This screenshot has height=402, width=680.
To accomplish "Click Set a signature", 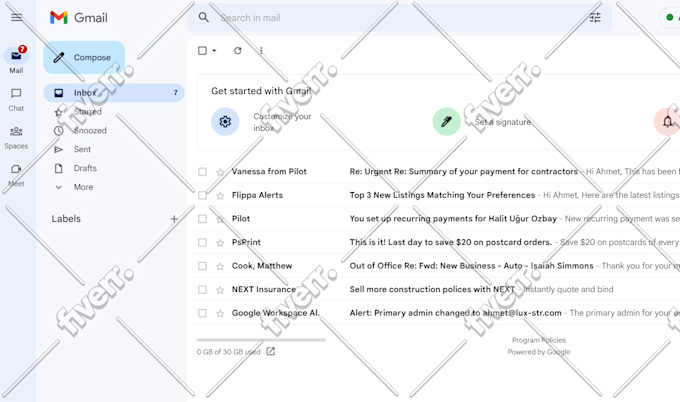I will [503, 122].
